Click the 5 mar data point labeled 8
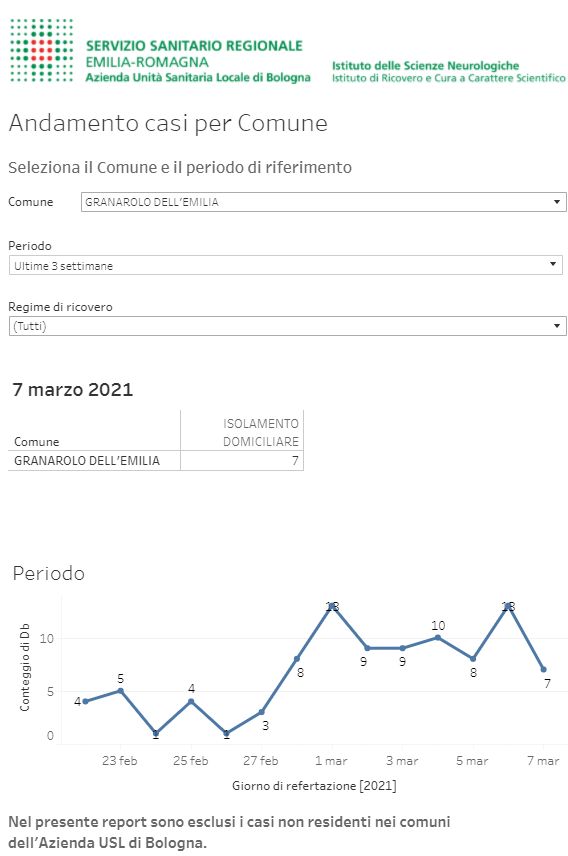This screenshot has width=568, height=856. click(473, 658)
